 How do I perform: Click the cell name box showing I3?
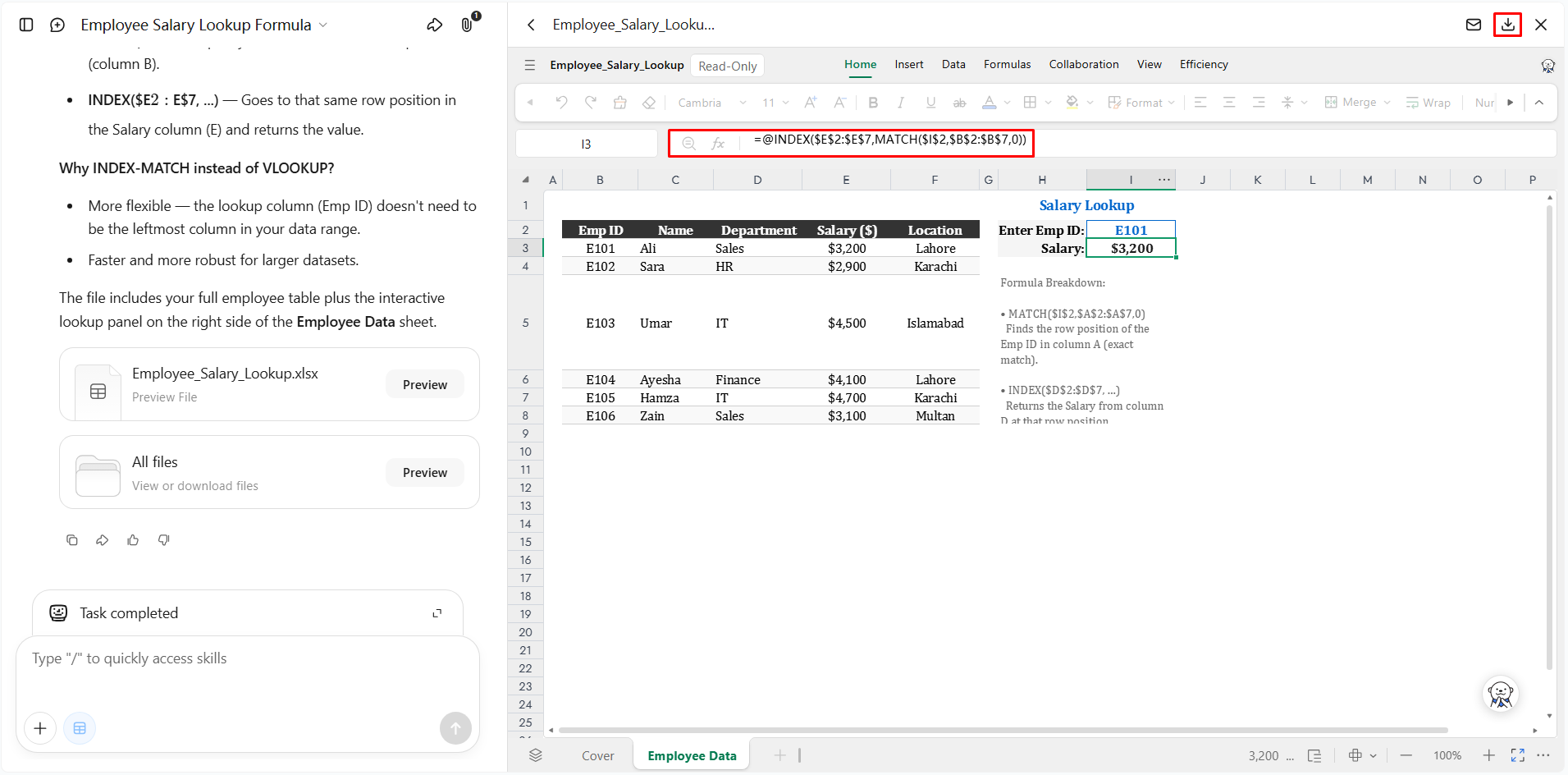(x=586, y=144)
